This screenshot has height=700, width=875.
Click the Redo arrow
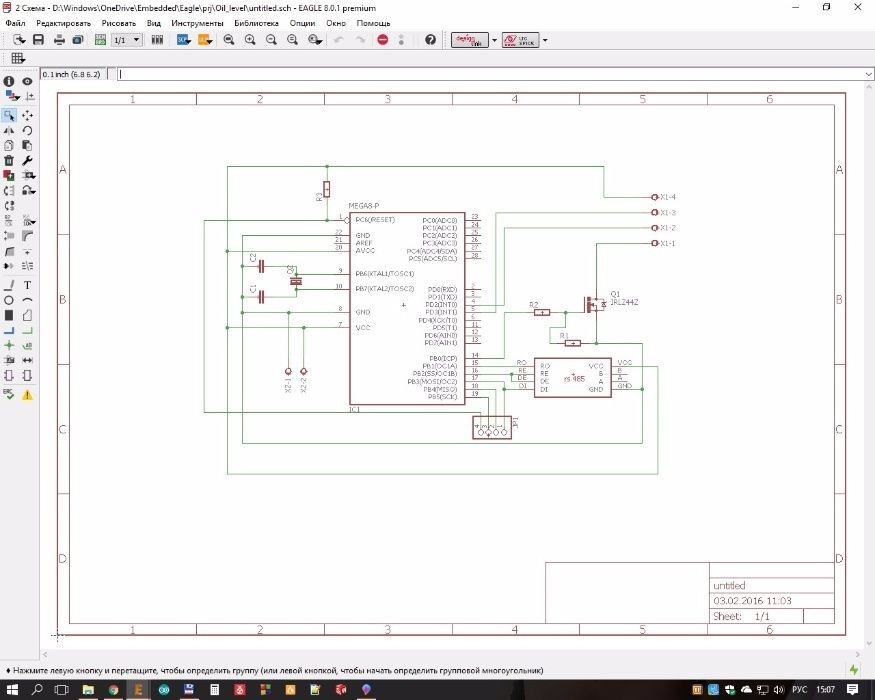coord(360,40)
